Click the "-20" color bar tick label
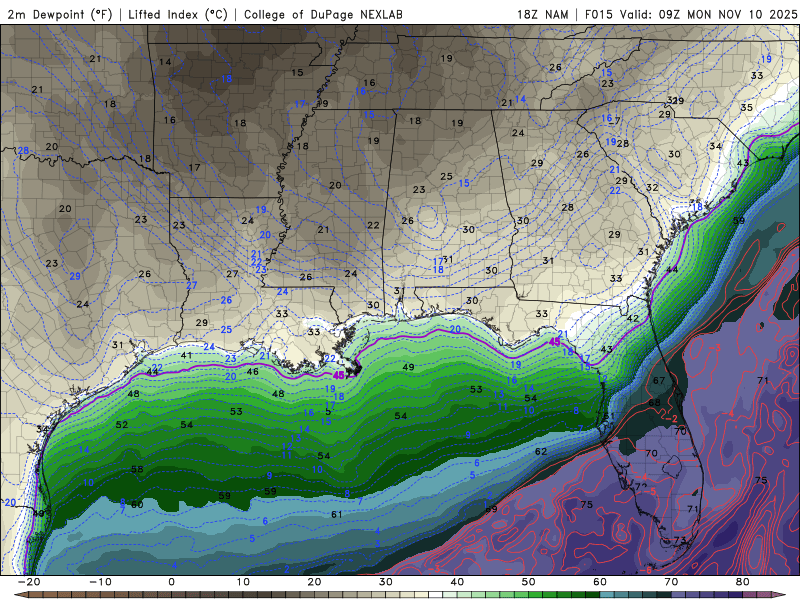The height and width of the screenshot is (600, 800). (x=29, y=582)
